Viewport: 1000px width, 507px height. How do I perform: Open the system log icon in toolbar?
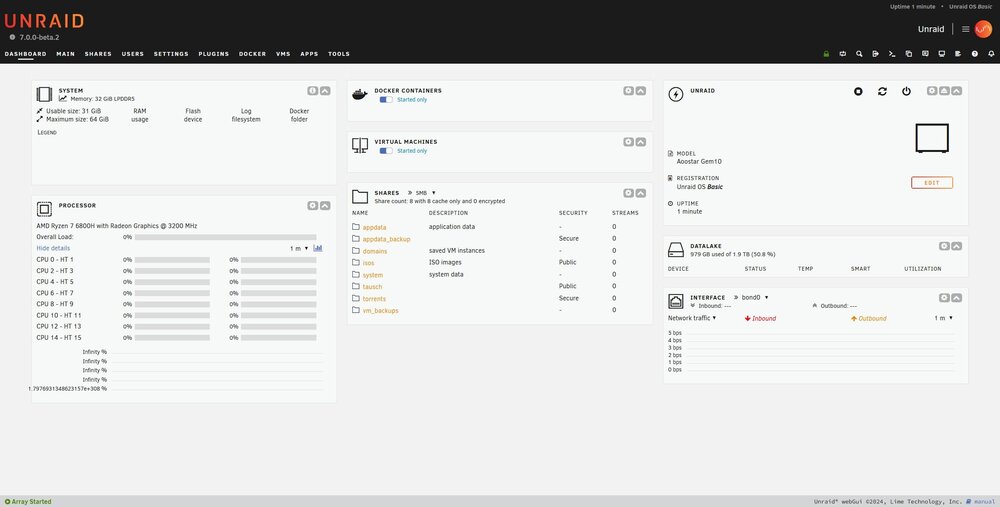958,54
